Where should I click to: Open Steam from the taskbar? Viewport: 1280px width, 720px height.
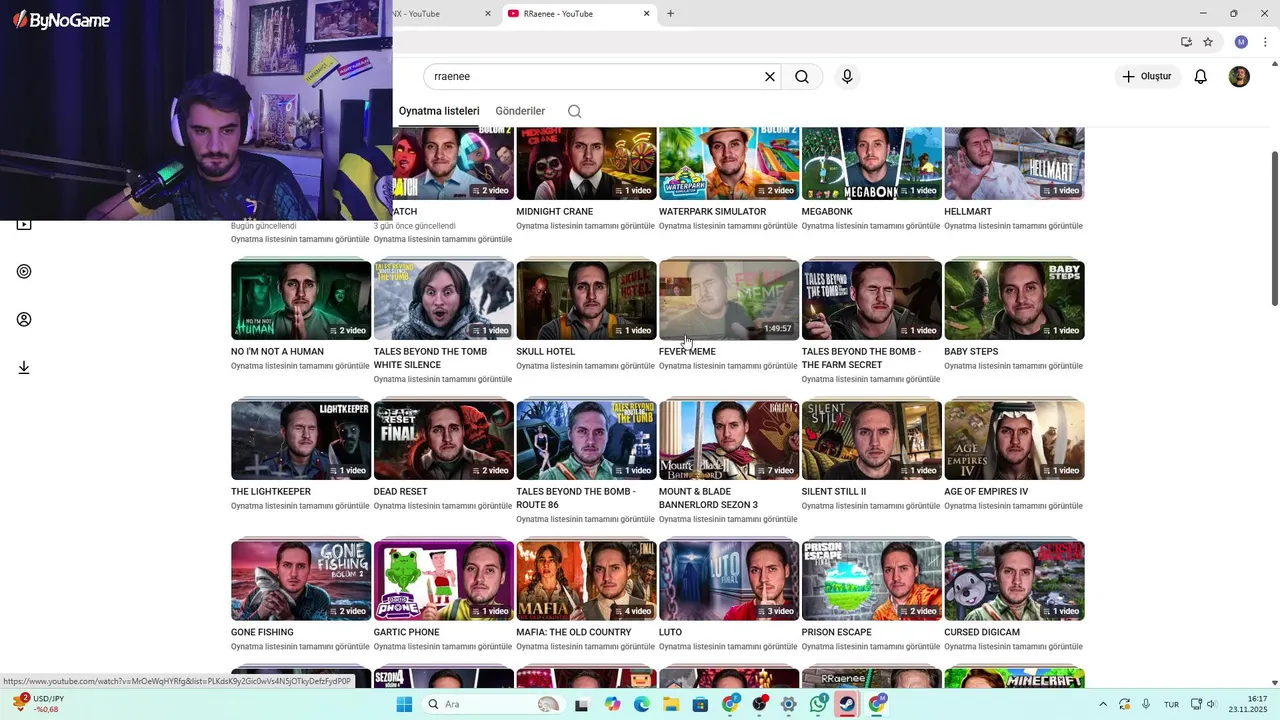click(847, 704)
